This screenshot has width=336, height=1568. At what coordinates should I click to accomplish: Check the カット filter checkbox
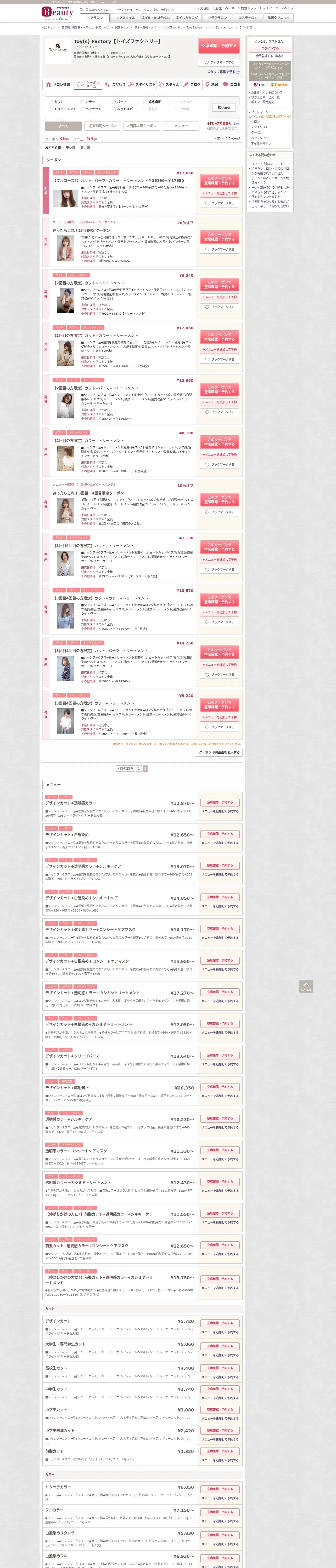(51, 102)
